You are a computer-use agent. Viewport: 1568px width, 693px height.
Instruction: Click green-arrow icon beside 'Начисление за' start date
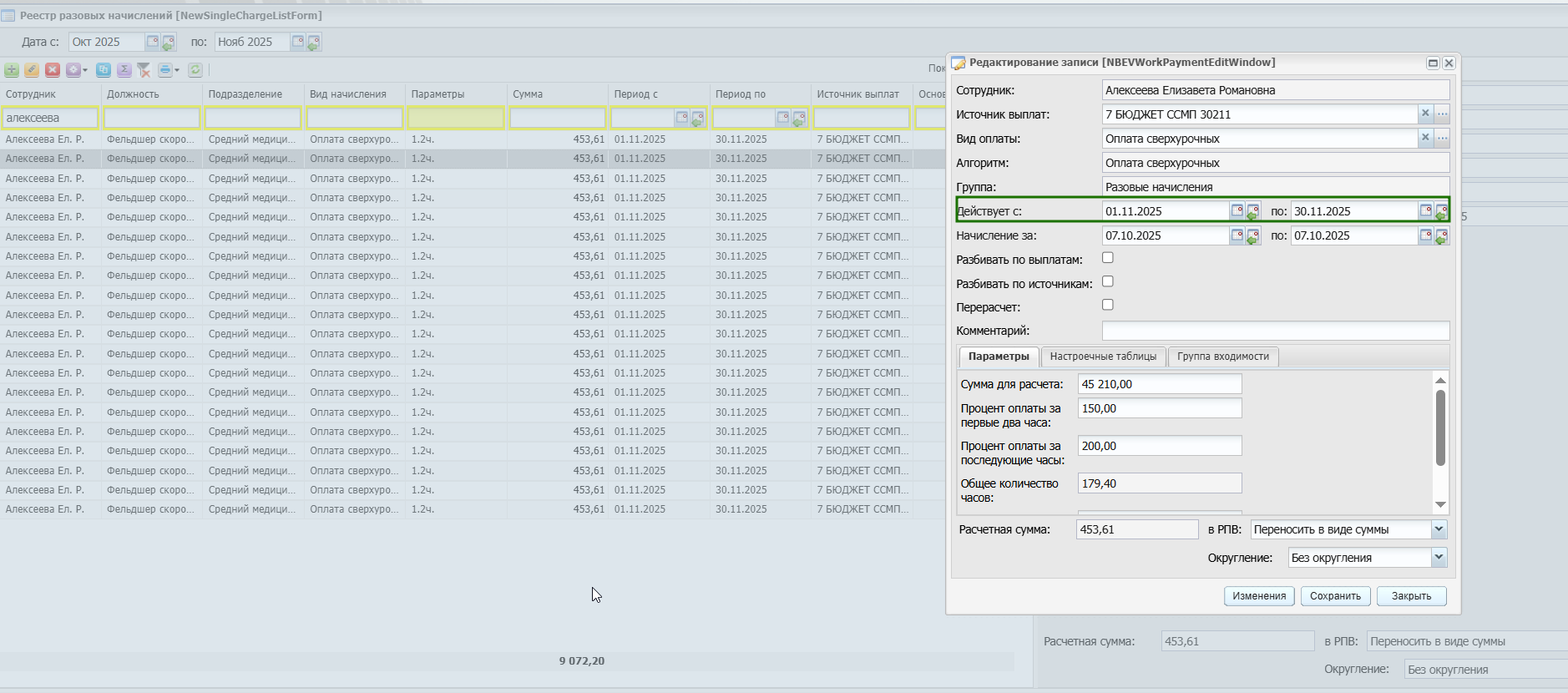pos(1253,236)
